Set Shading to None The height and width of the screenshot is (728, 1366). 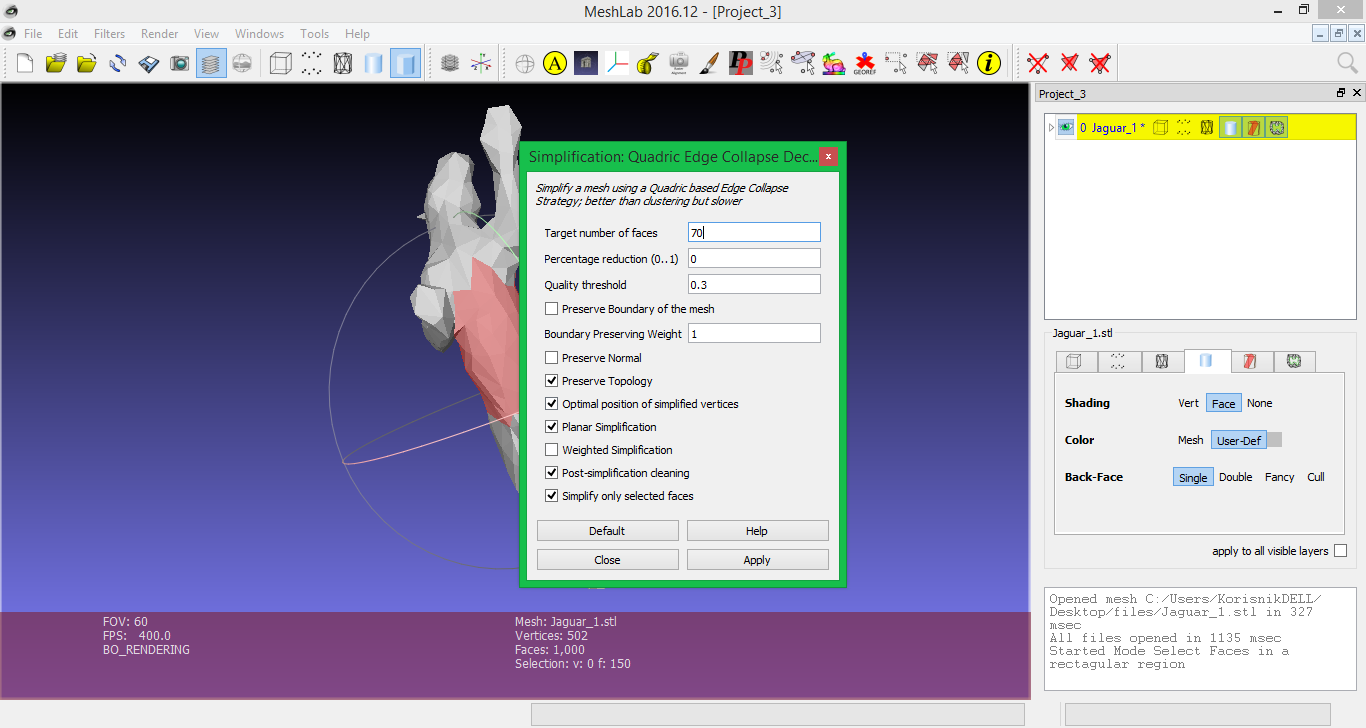point(1260,403)
